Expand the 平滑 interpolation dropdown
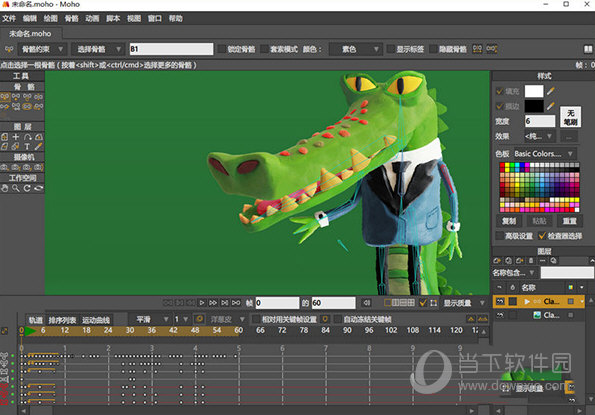 pos(149,319)
